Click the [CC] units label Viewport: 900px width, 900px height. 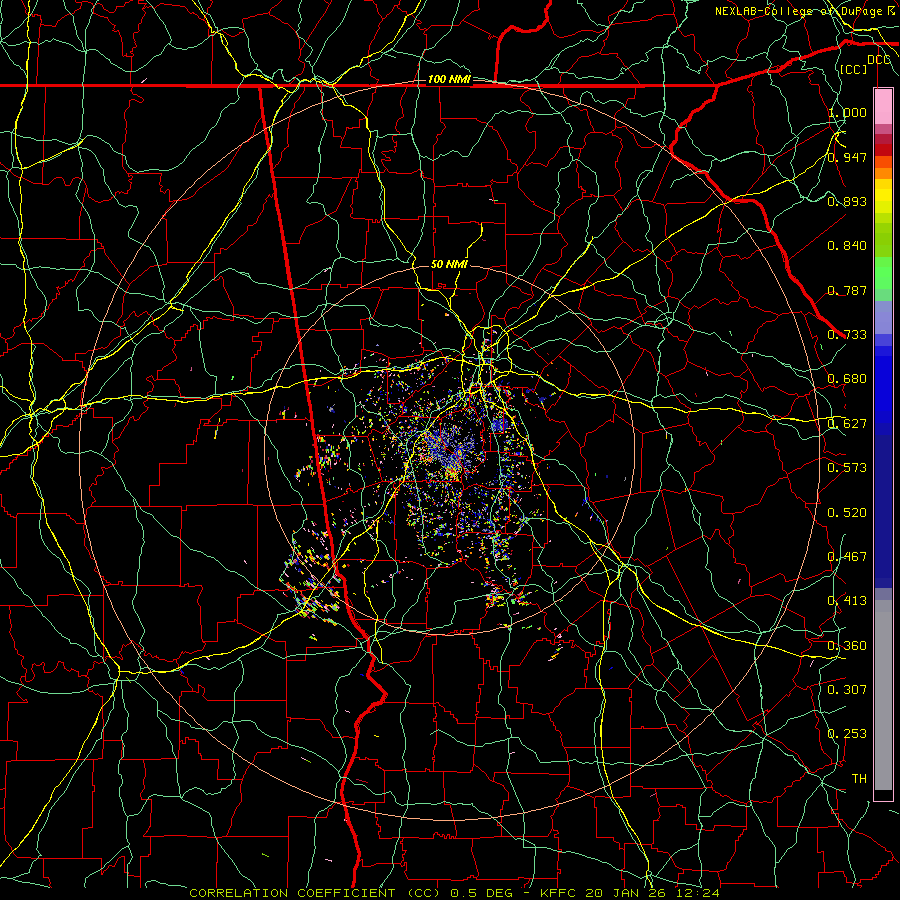pos(854,69)
